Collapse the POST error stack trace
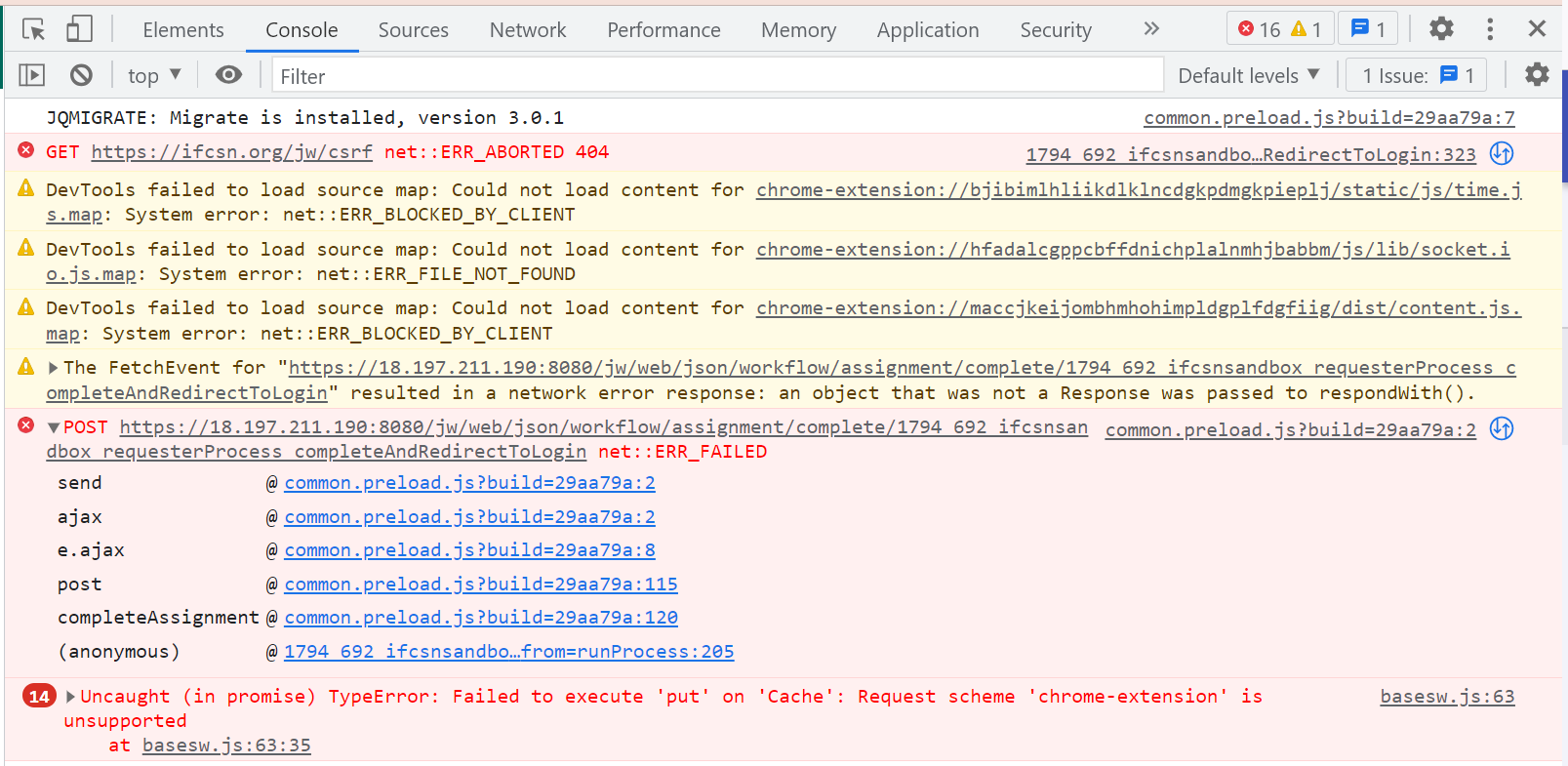Image resolution: width=1568 pixels, height=766 pixels. point(54,427)
